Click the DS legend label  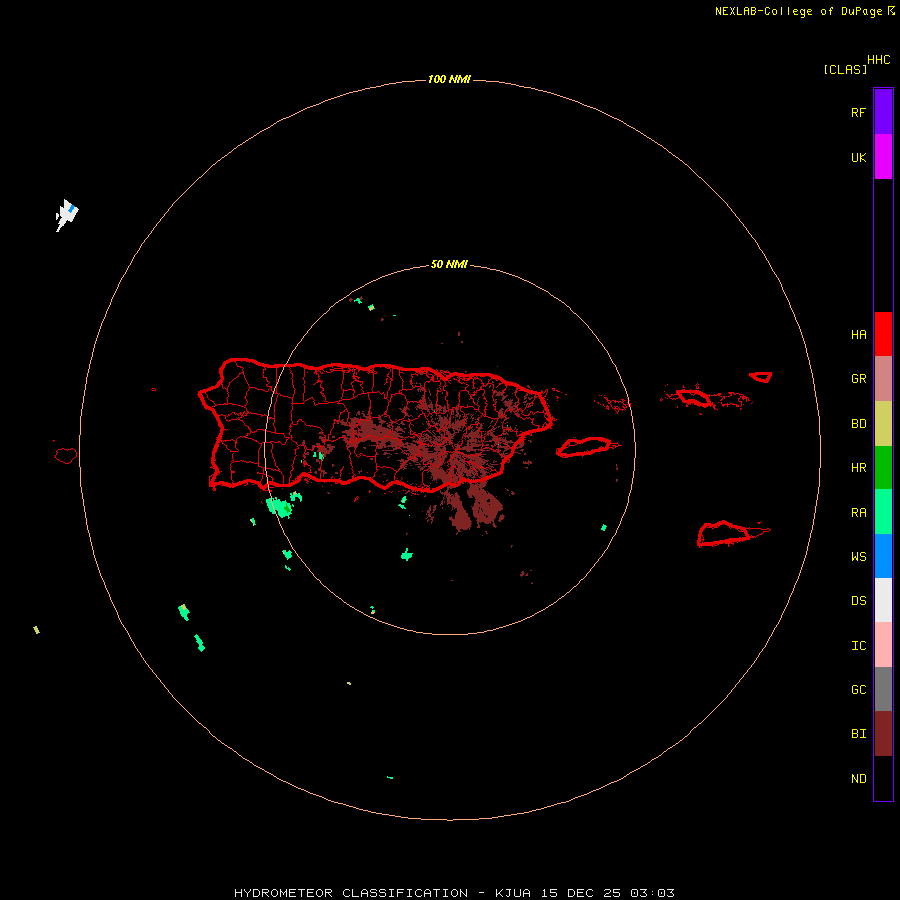pyautogui.click(x=858, y=600)
